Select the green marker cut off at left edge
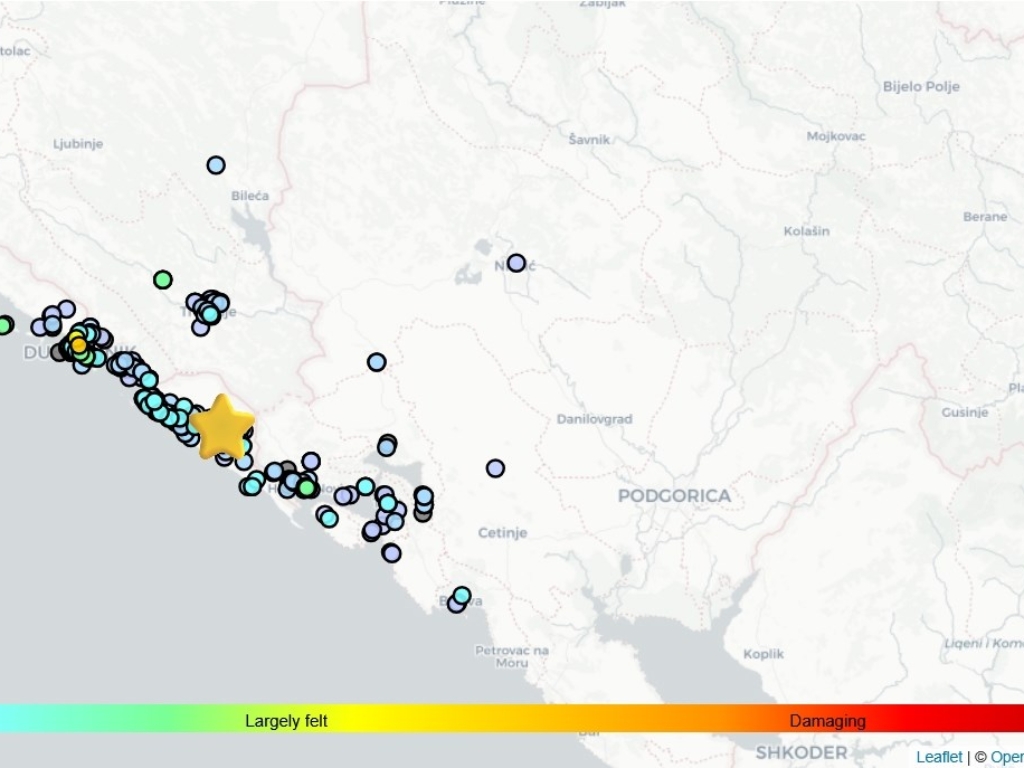1024x768 pixels. pos(4,325)
